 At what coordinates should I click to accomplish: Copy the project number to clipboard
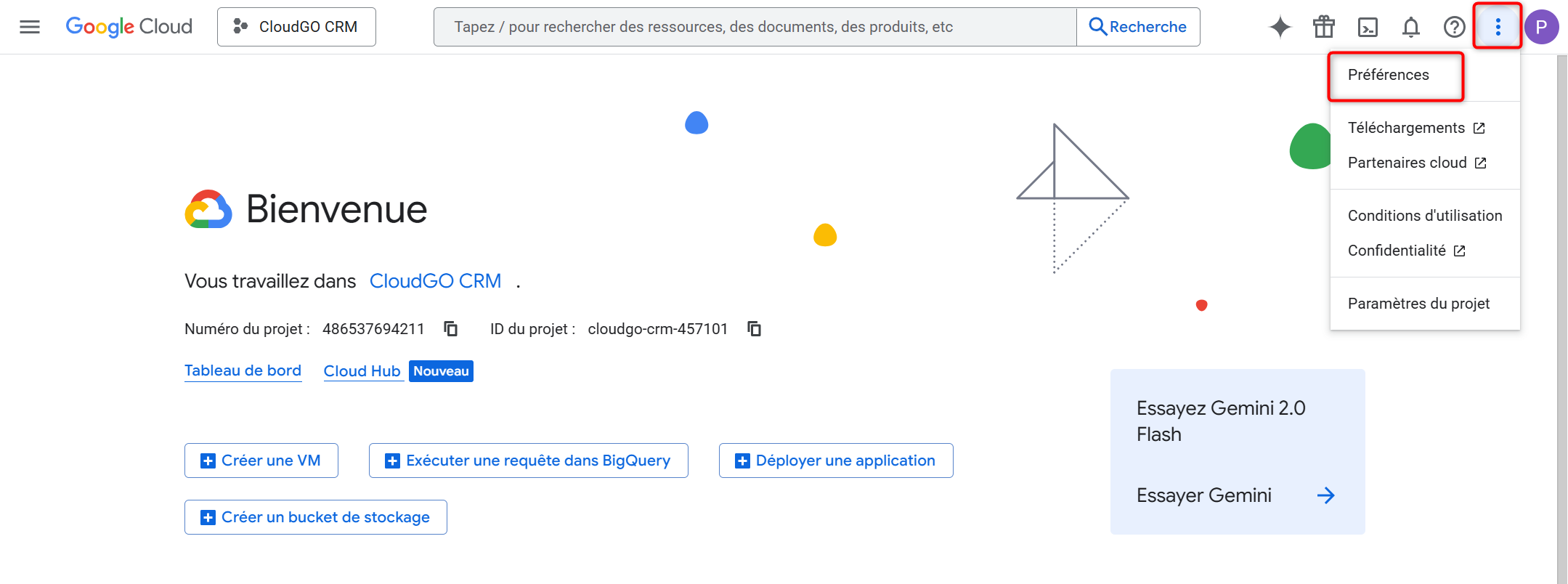[x=451, y=329]
